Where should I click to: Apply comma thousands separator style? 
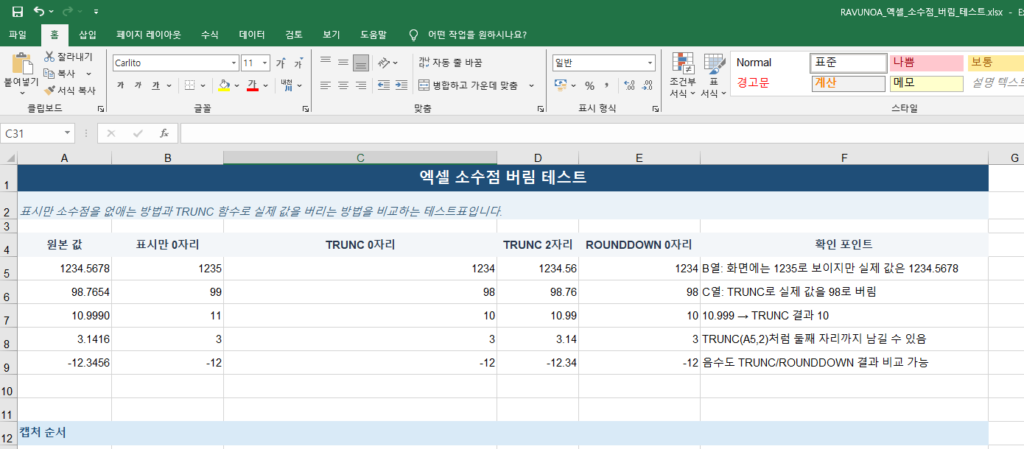click(607, 85)
